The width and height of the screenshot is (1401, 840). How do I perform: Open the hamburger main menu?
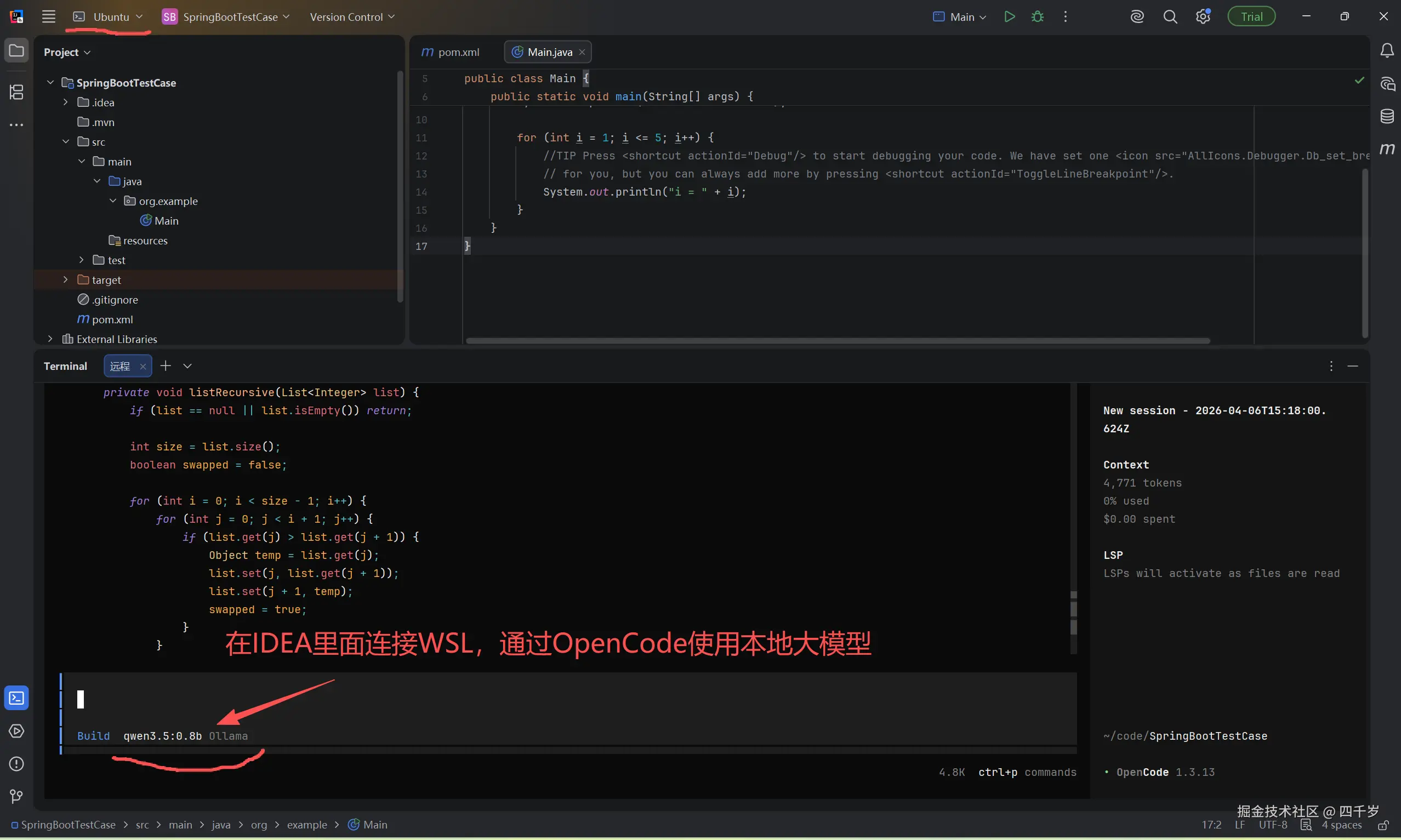pyautogui.click(x=49, y=16)
